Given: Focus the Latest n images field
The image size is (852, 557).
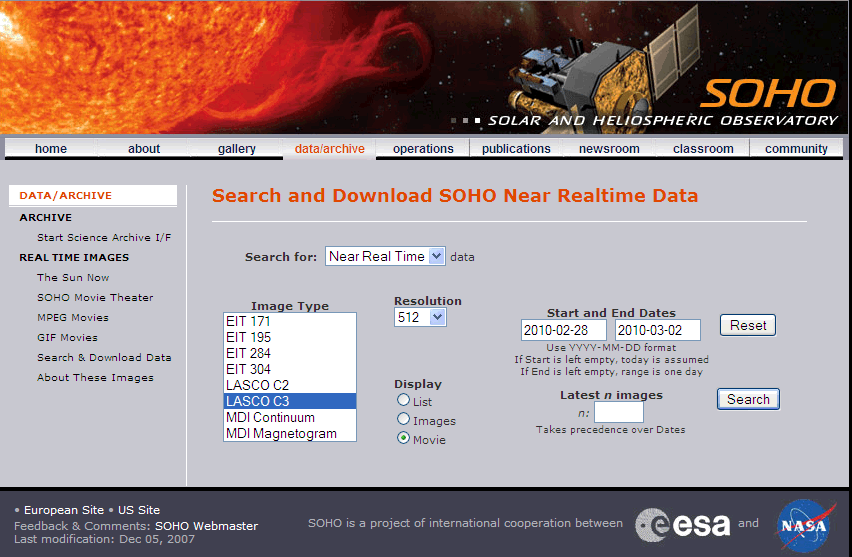Looking at the screenshot, I should (x=618, y=412).
